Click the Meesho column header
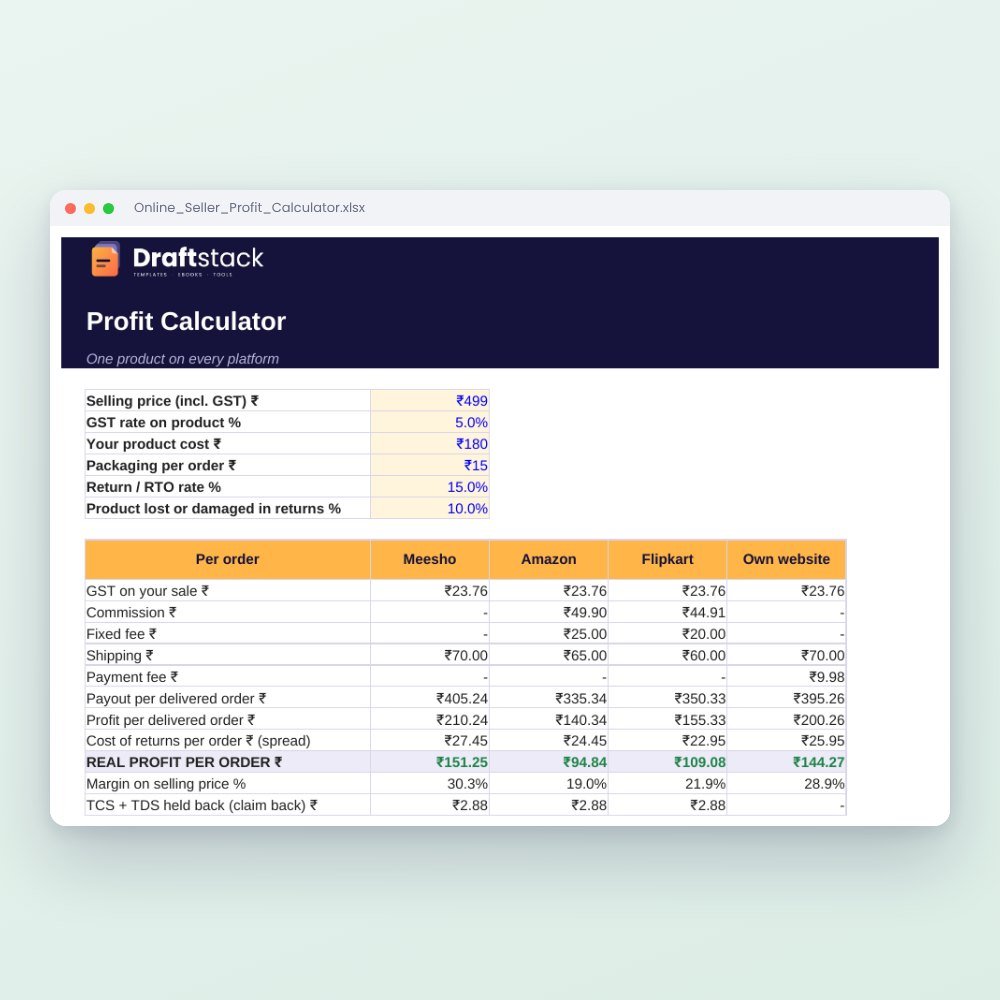The image size is (1000, 1000). (430, 559)
